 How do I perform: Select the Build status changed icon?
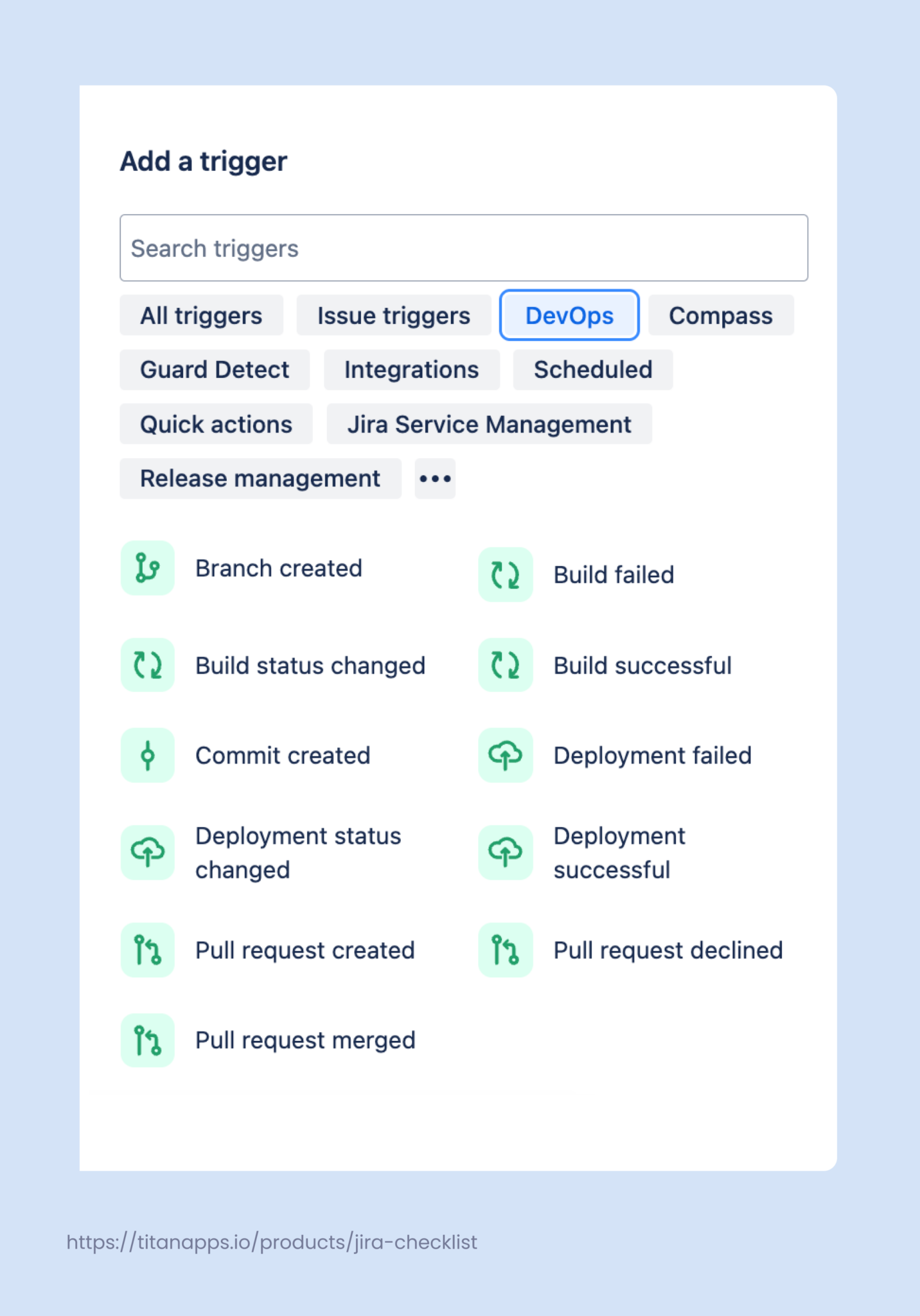[147, 665]
